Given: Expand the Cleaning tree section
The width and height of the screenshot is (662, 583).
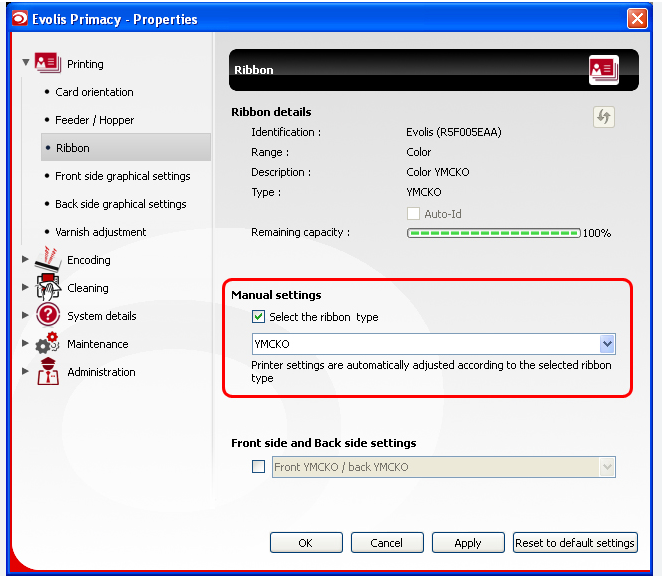Looking at the screenshot, I should pyautogui.click(x=25, y=287).
